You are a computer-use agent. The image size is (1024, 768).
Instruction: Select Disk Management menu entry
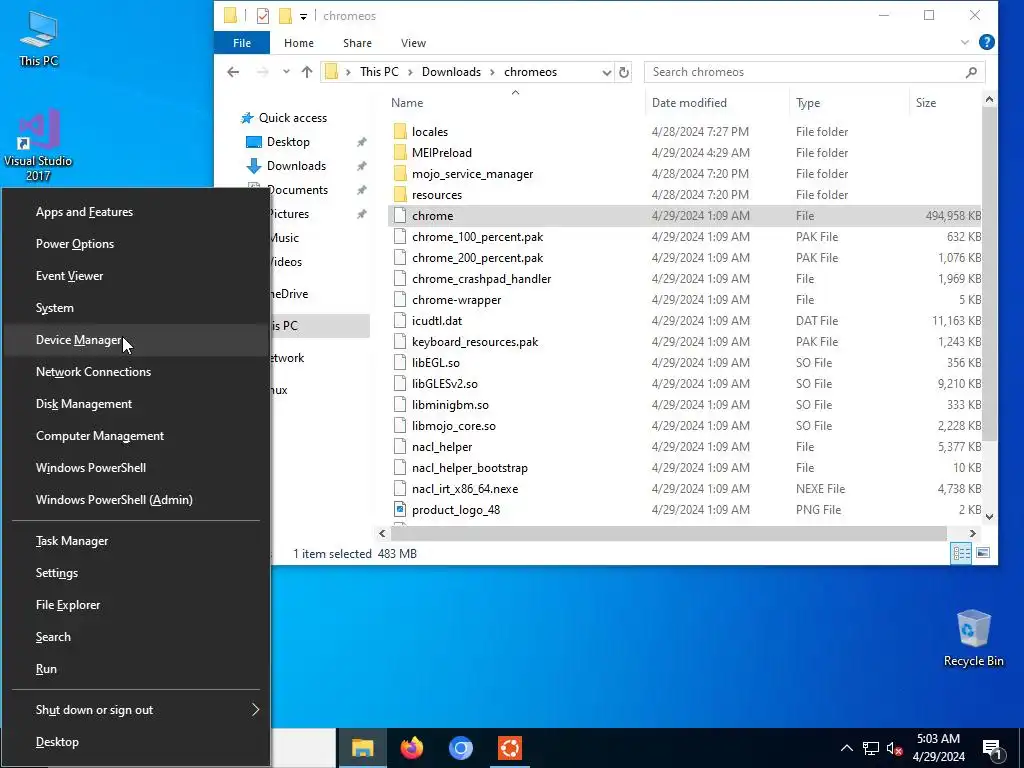pos(135,404)
